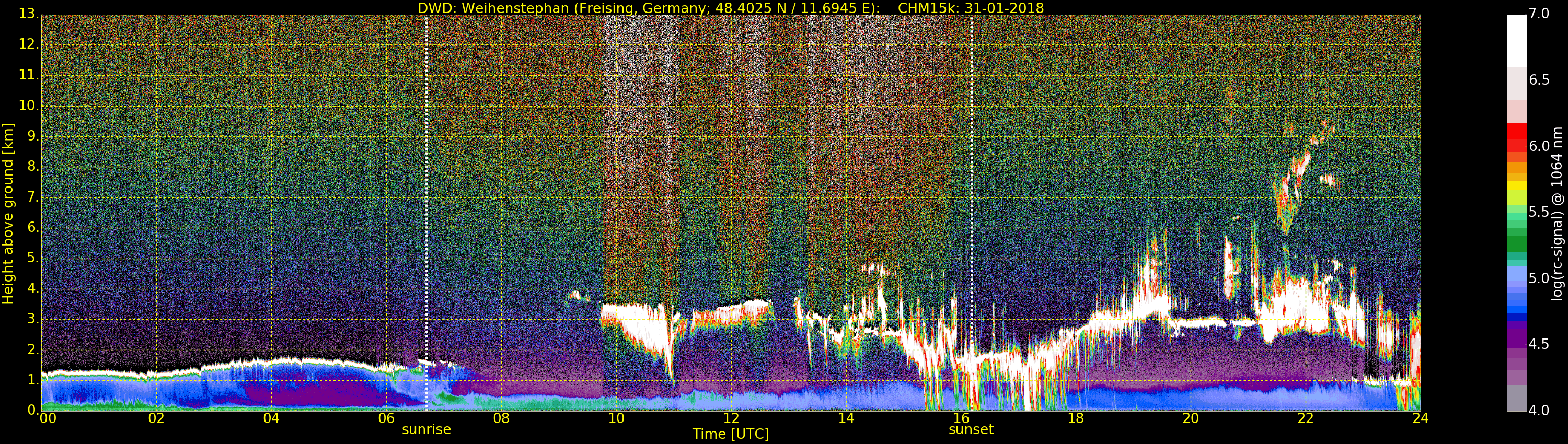Click the 'Height above ground [km]' axis label

[x=8, y=214]
